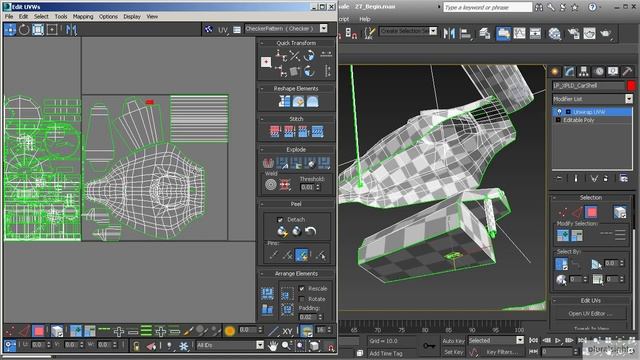Click the Pack Custom icon in Arrange Elements
The width and height of the screenshot is (640, 360).
[x=267, y=293]
